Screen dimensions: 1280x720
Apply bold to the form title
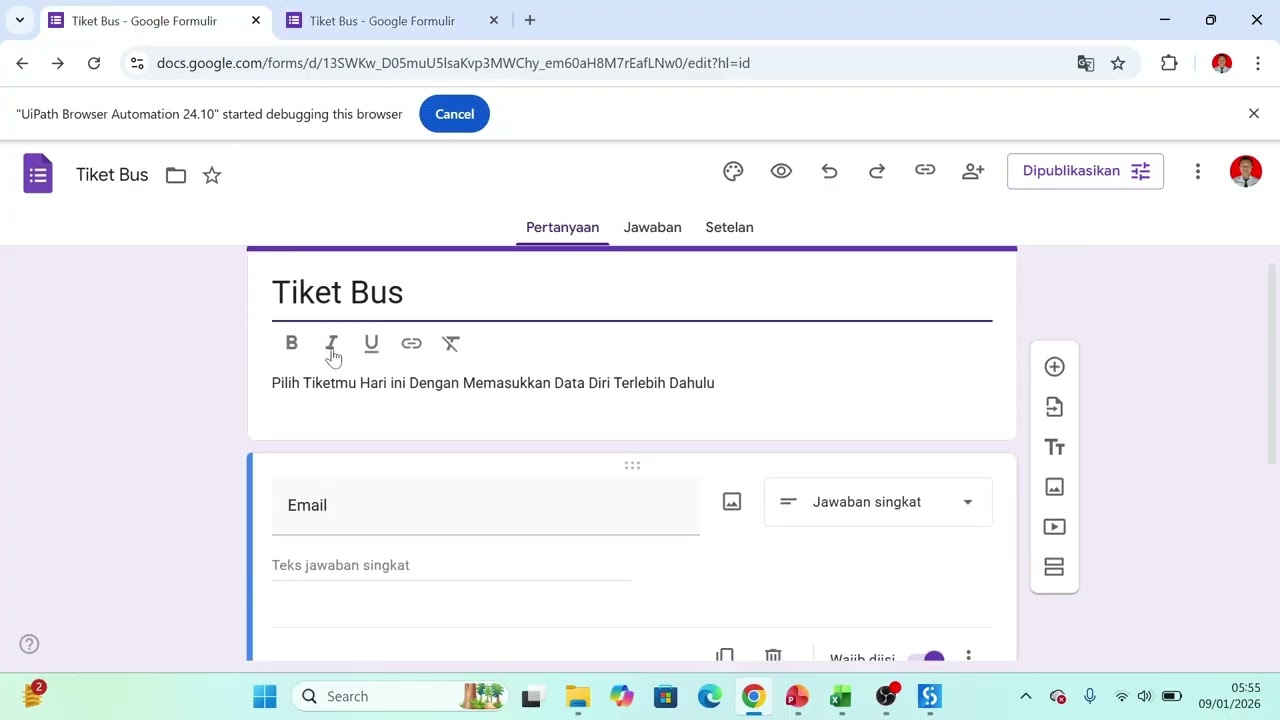coord(292,343)
